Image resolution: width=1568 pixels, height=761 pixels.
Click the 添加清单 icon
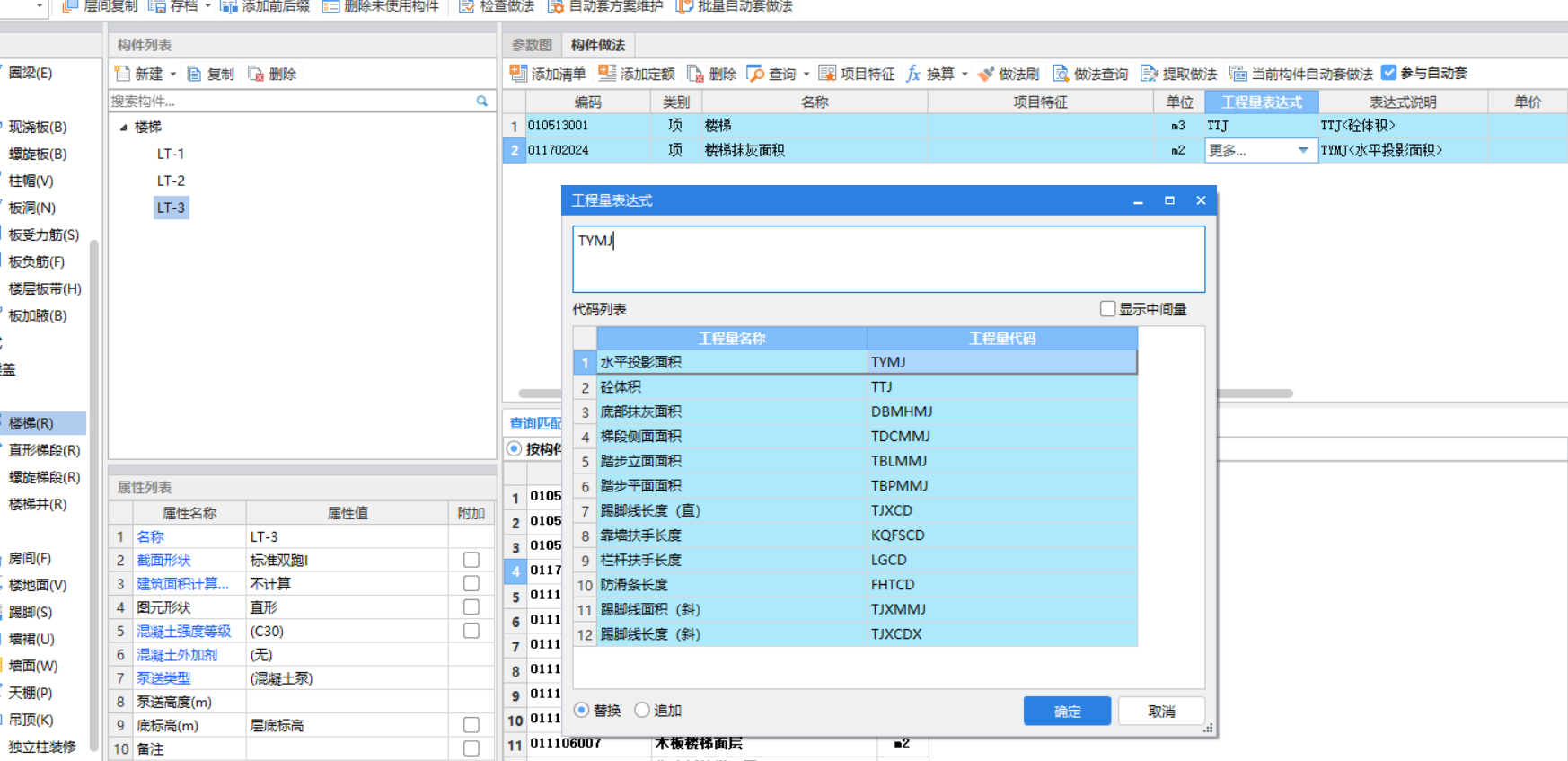click(518, 73)
